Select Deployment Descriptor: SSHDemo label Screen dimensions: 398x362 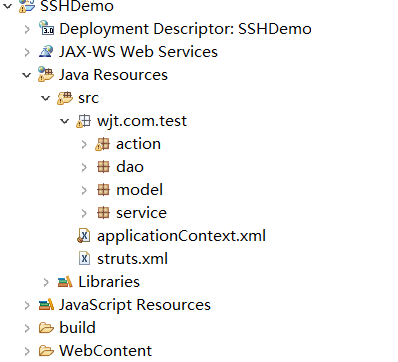point(185,29)
